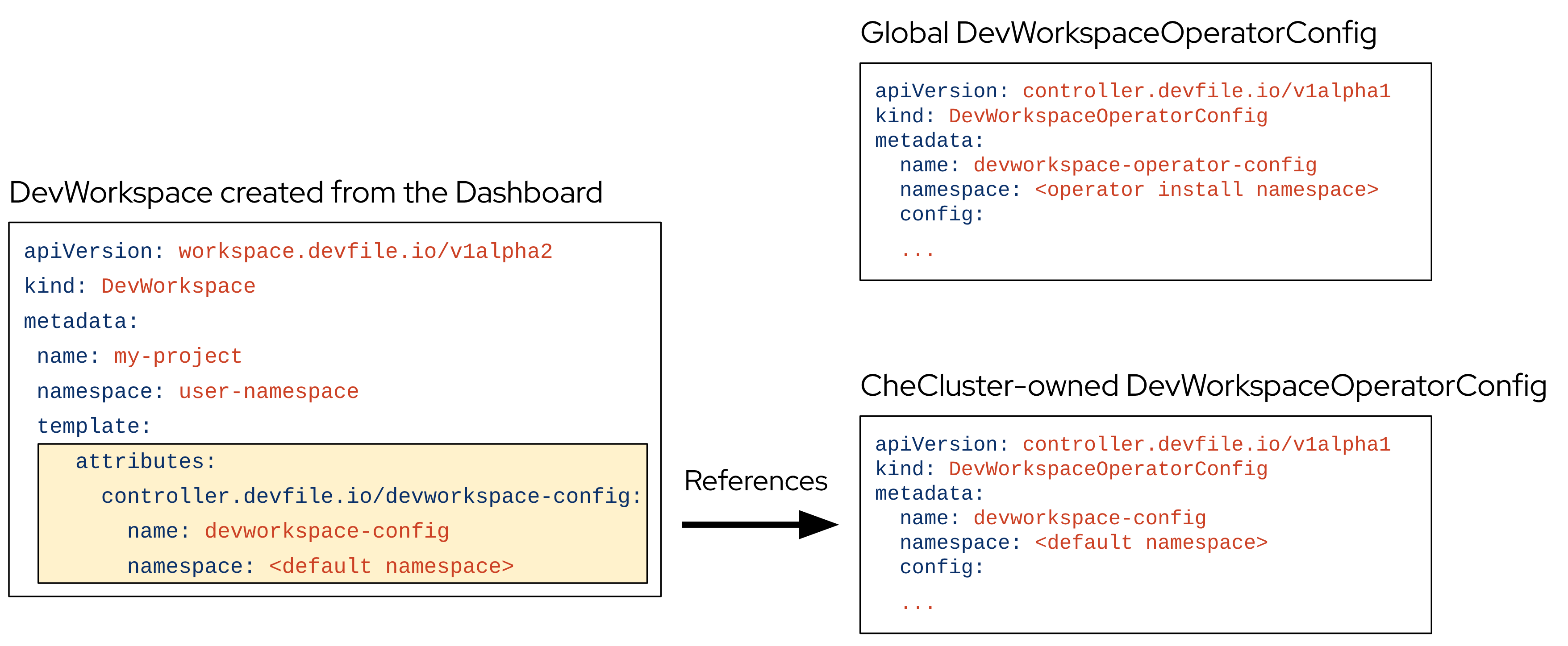Click the user-namespace value
1568x646 pixels.
click(268, 391)
